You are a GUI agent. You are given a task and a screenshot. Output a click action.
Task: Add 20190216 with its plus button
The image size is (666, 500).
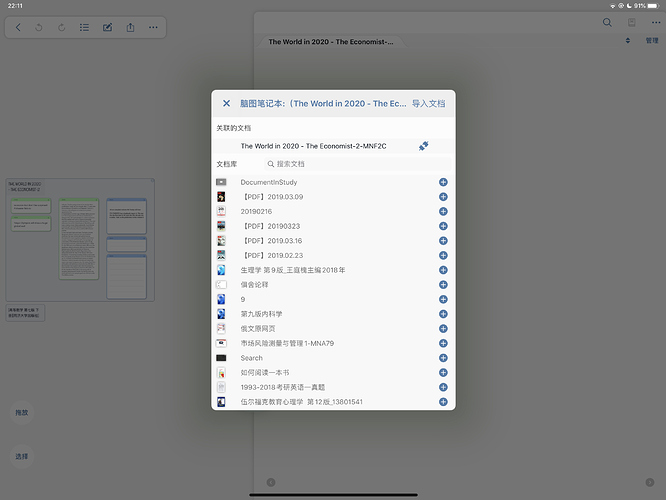coord(443,212)
